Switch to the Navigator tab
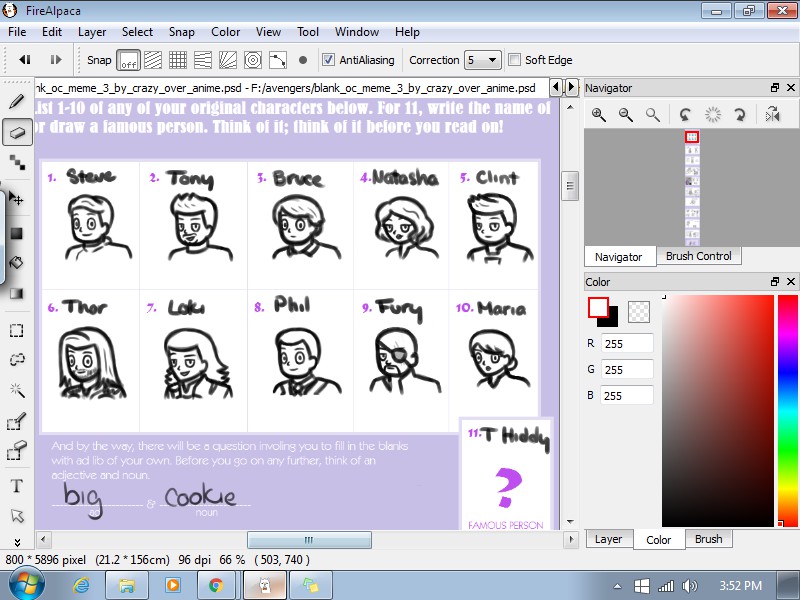This screenshot has height=600, width=800. tap(618, 257)
